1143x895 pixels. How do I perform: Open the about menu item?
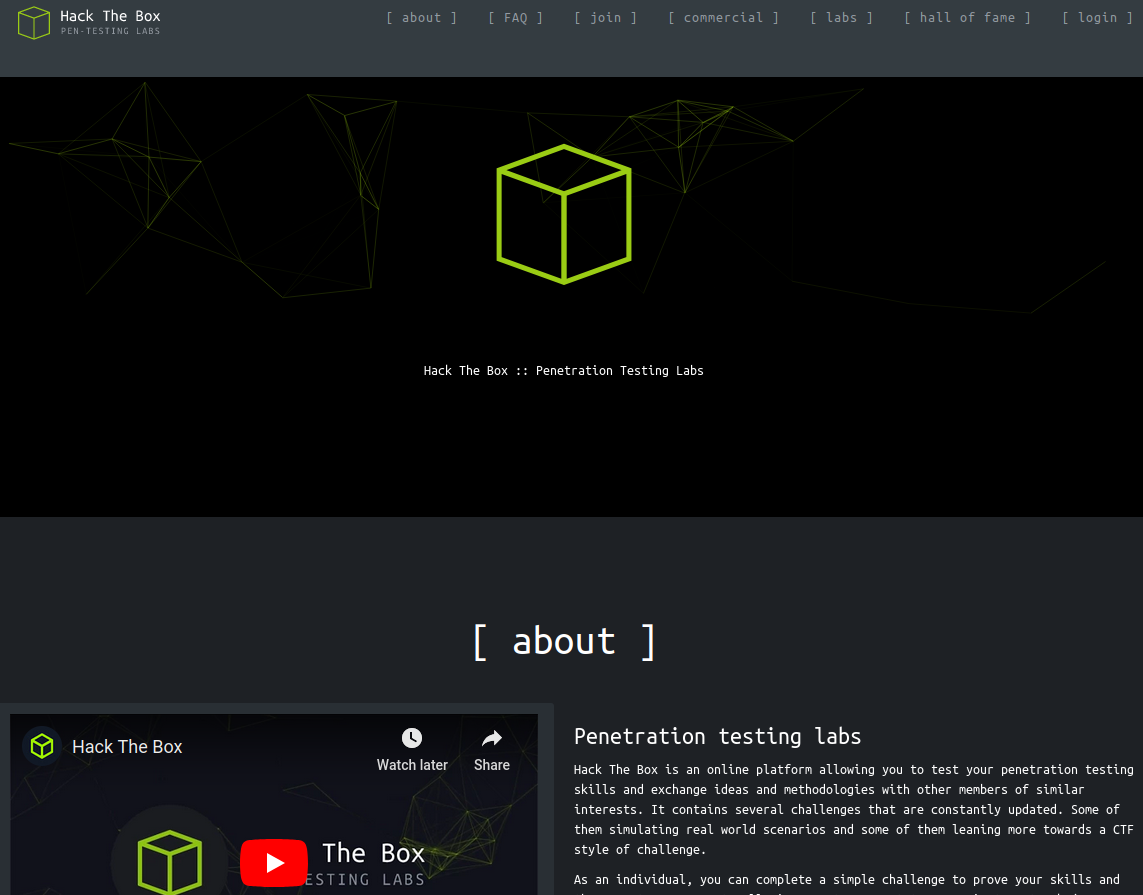click(421, 17)
